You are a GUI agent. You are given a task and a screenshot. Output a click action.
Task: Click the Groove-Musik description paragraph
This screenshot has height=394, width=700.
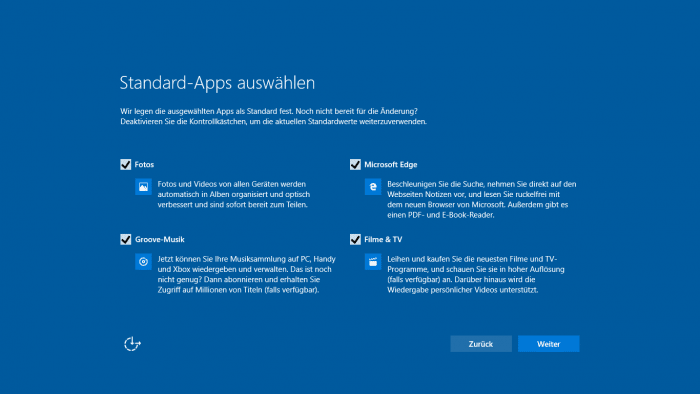pyautogui.click(x=246, y=274)
